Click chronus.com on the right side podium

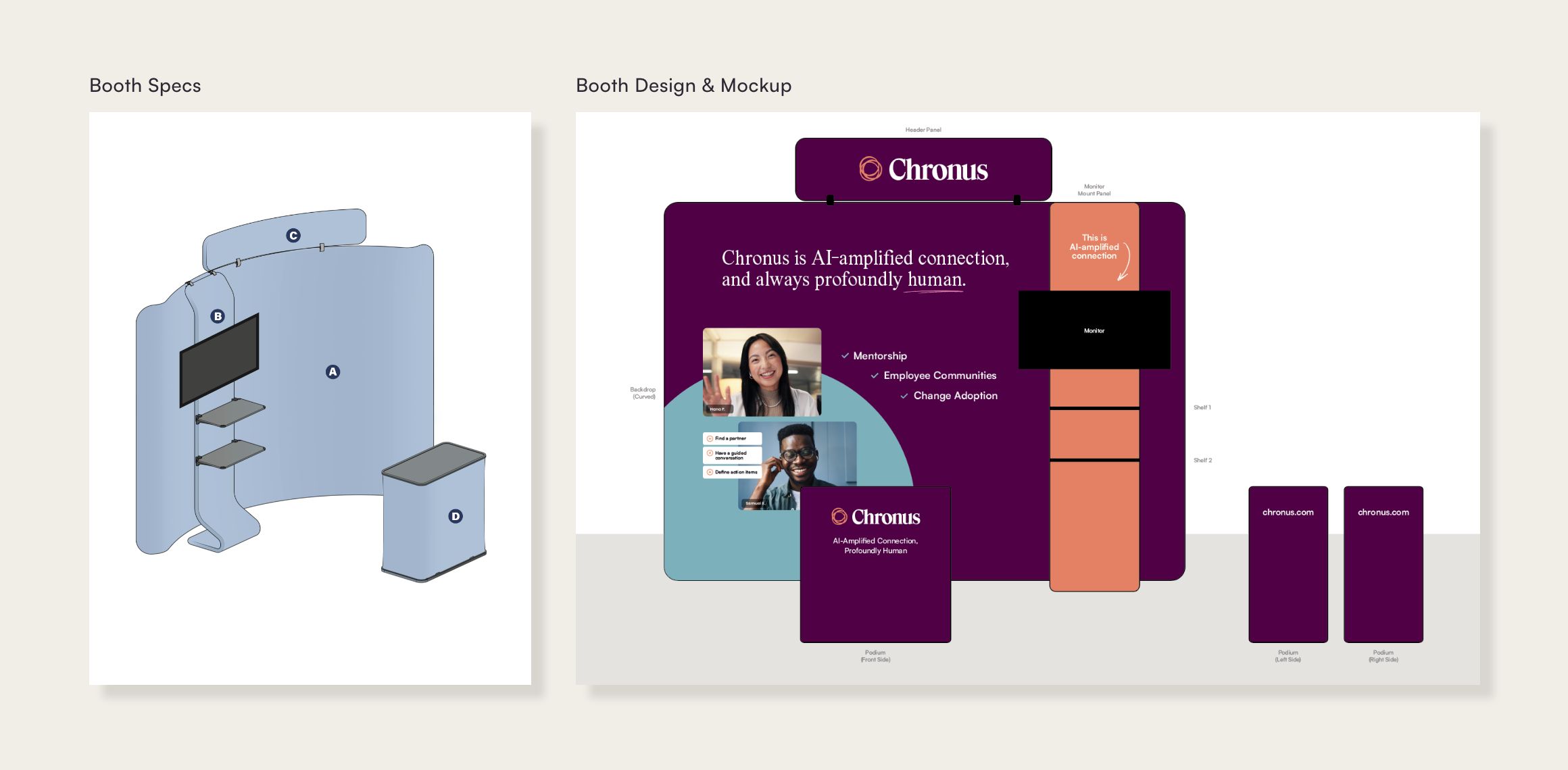click(1383, 512)
